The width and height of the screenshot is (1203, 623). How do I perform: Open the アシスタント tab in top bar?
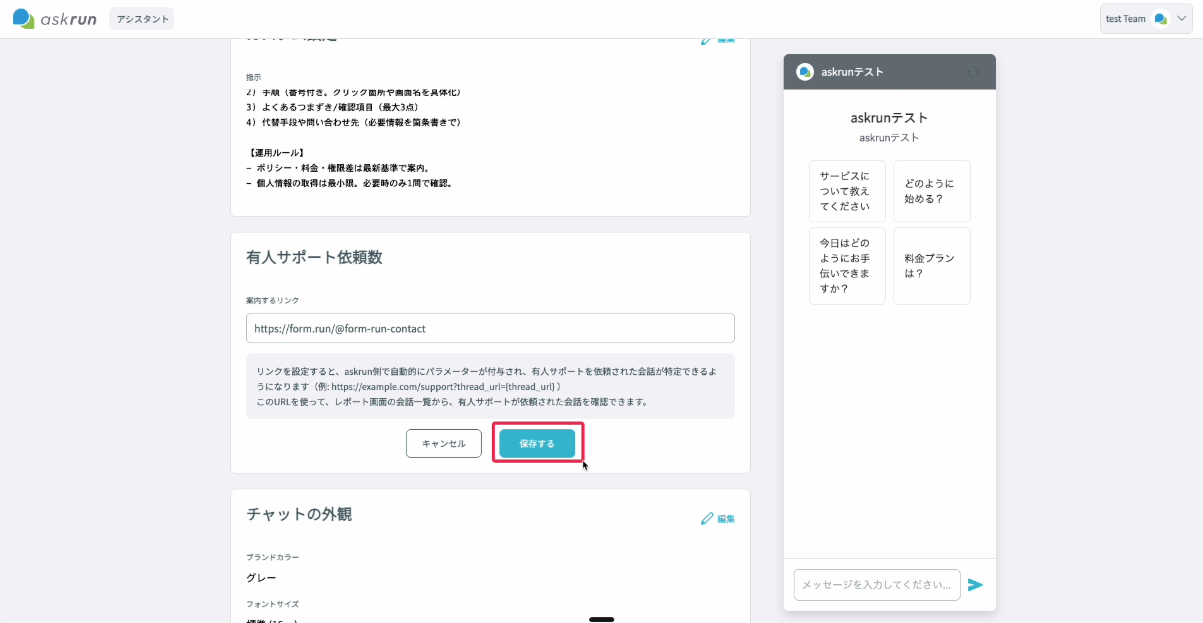click(141, 19)
